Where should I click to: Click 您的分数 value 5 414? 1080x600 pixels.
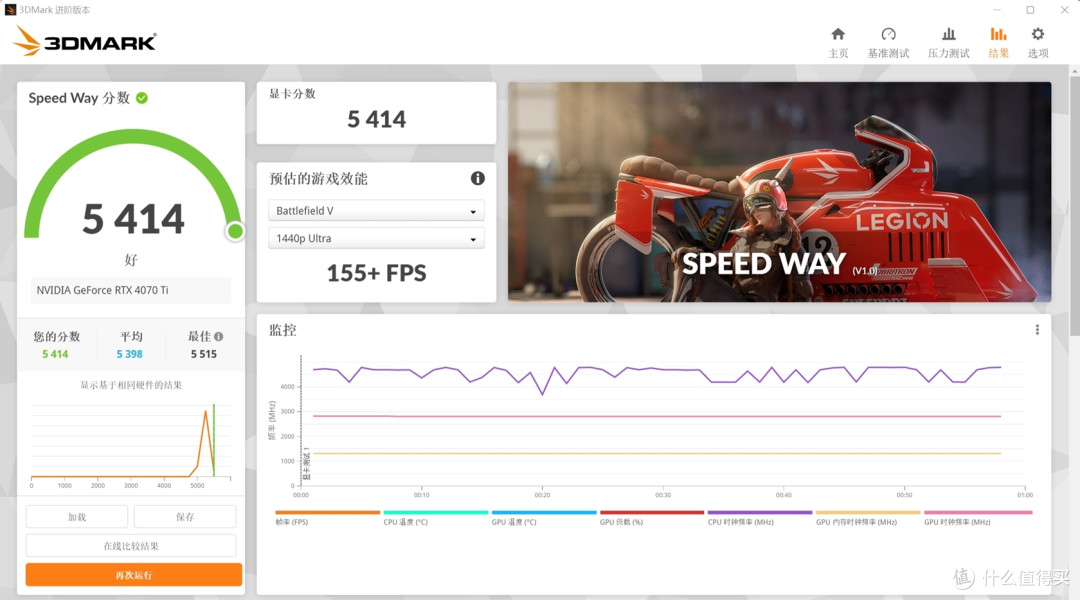(x=55, y=354)
